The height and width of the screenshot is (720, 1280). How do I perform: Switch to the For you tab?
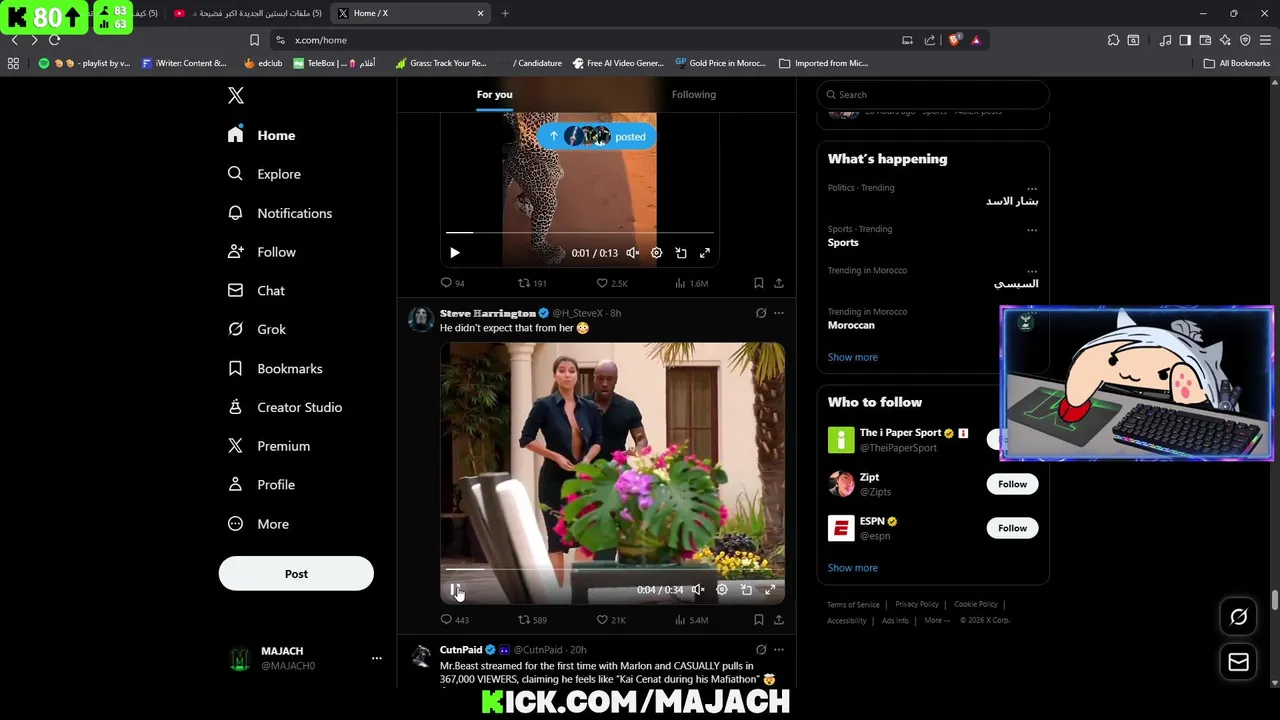click(494, 94)
